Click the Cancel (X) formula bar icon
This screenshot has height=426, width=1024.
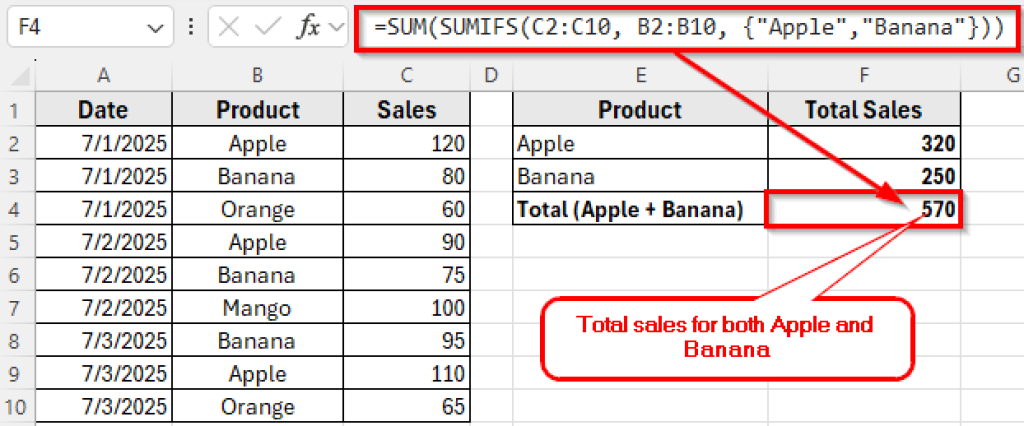[229, 28]
